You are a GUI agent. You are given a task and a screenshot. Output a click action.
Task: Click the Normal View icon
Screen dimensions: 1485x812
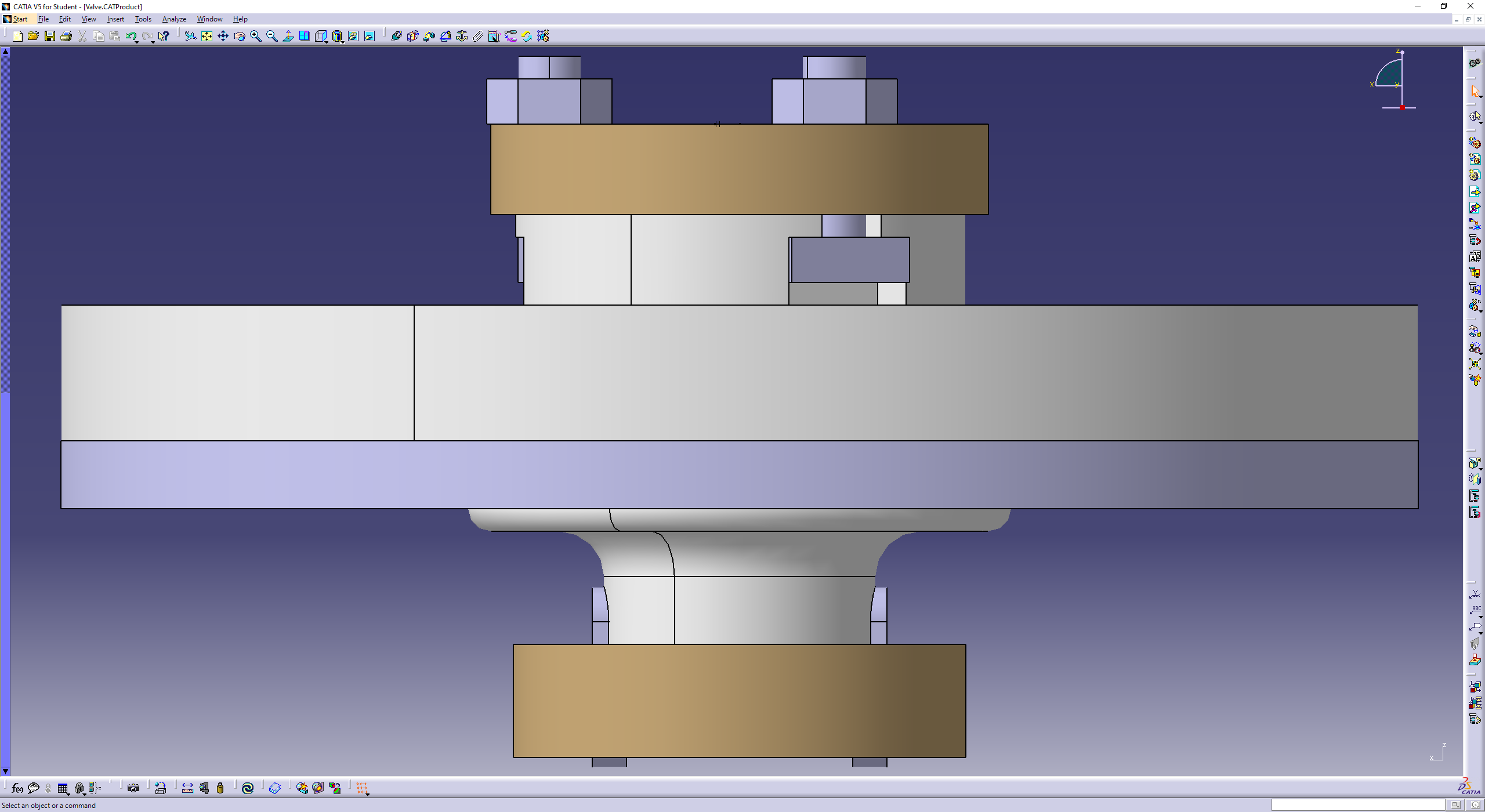[x=288, y=37]
